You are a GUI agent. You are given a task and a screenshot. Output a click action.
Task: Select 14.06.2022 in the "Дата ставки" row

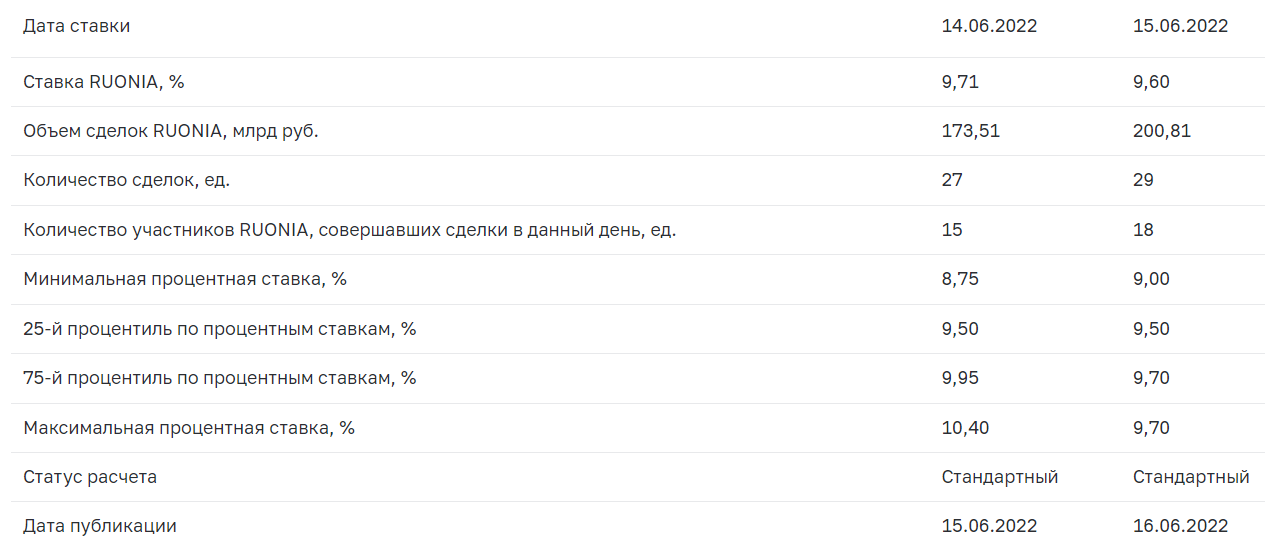tap(989, 27)
